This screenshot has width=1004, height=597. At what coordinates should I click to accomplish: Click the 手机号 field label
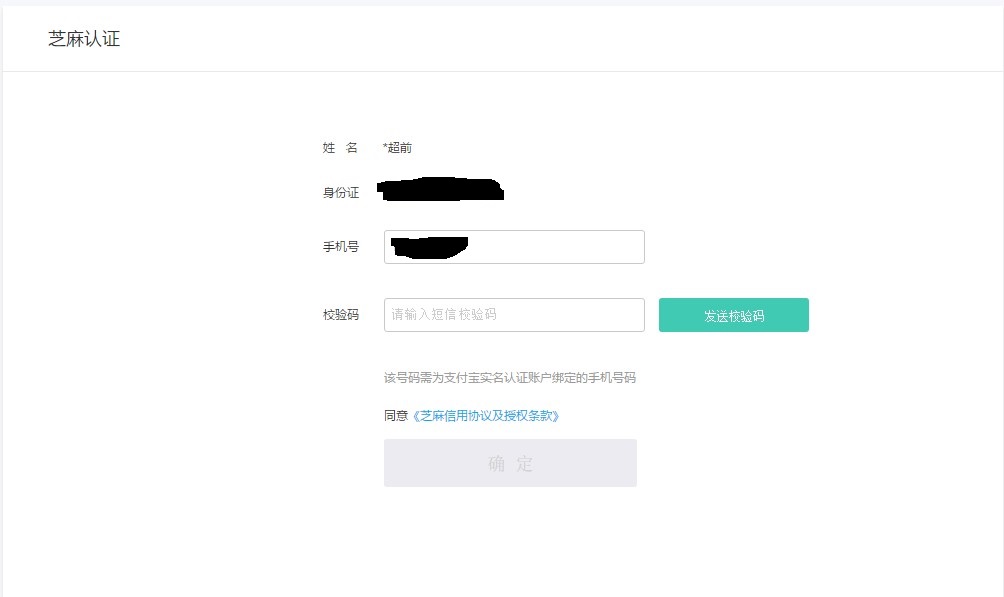tap(340, 247)
